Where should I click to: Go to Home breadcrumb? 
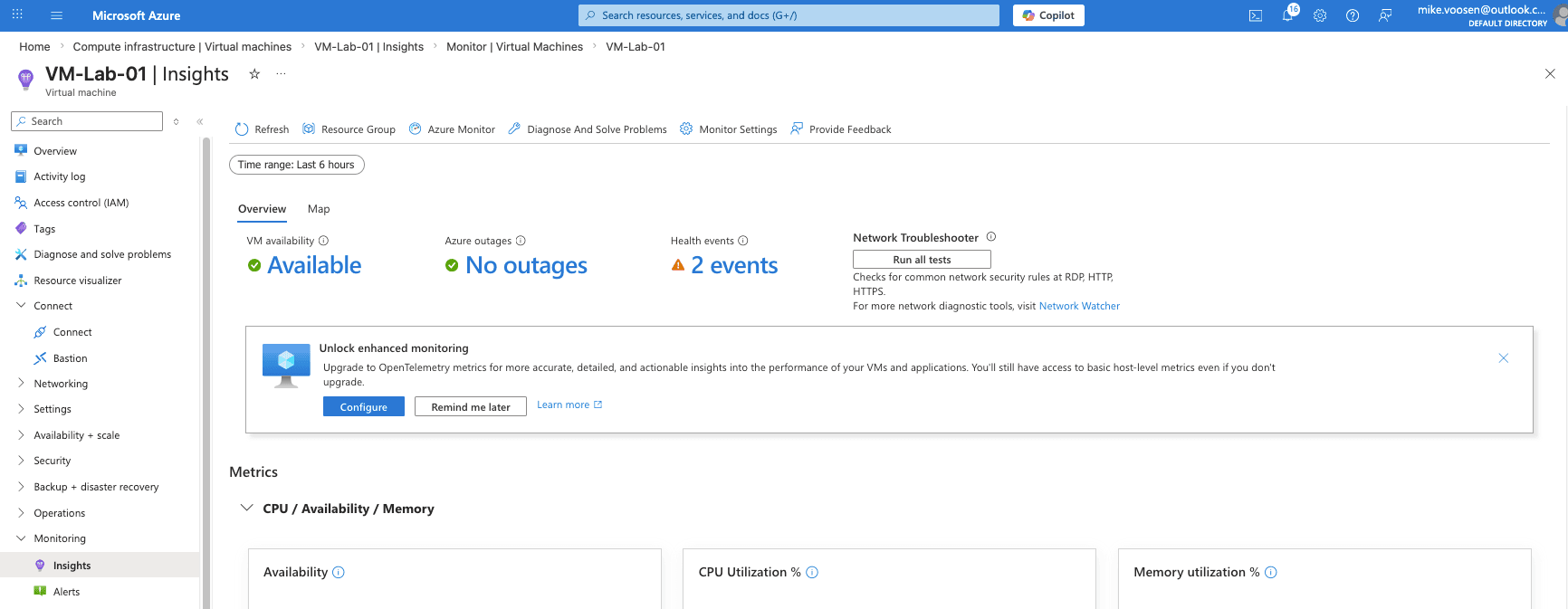tap(34, 47)
